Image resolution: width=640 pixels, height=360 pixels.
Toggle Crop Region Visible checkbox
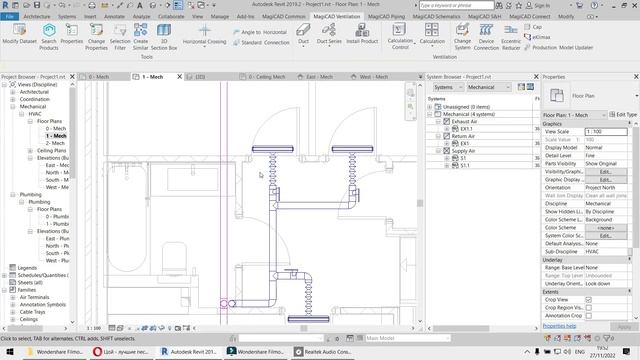[x=589, y=308]
